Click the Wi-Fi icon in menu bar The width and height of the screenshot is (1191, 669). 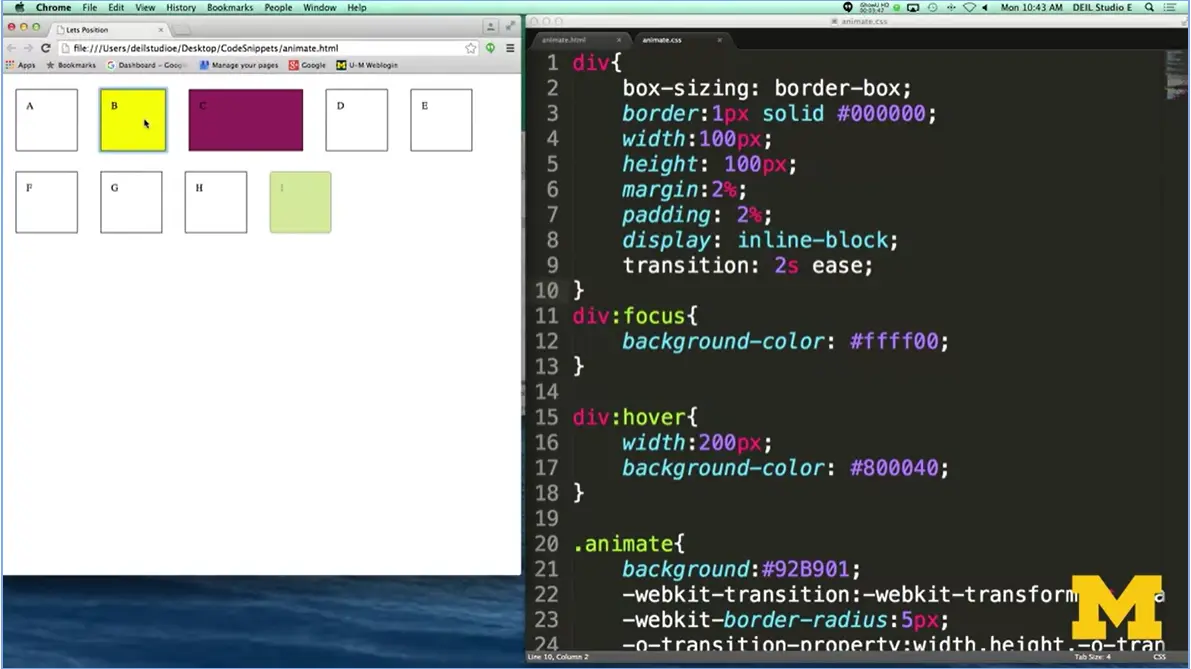tap(968, 8)
